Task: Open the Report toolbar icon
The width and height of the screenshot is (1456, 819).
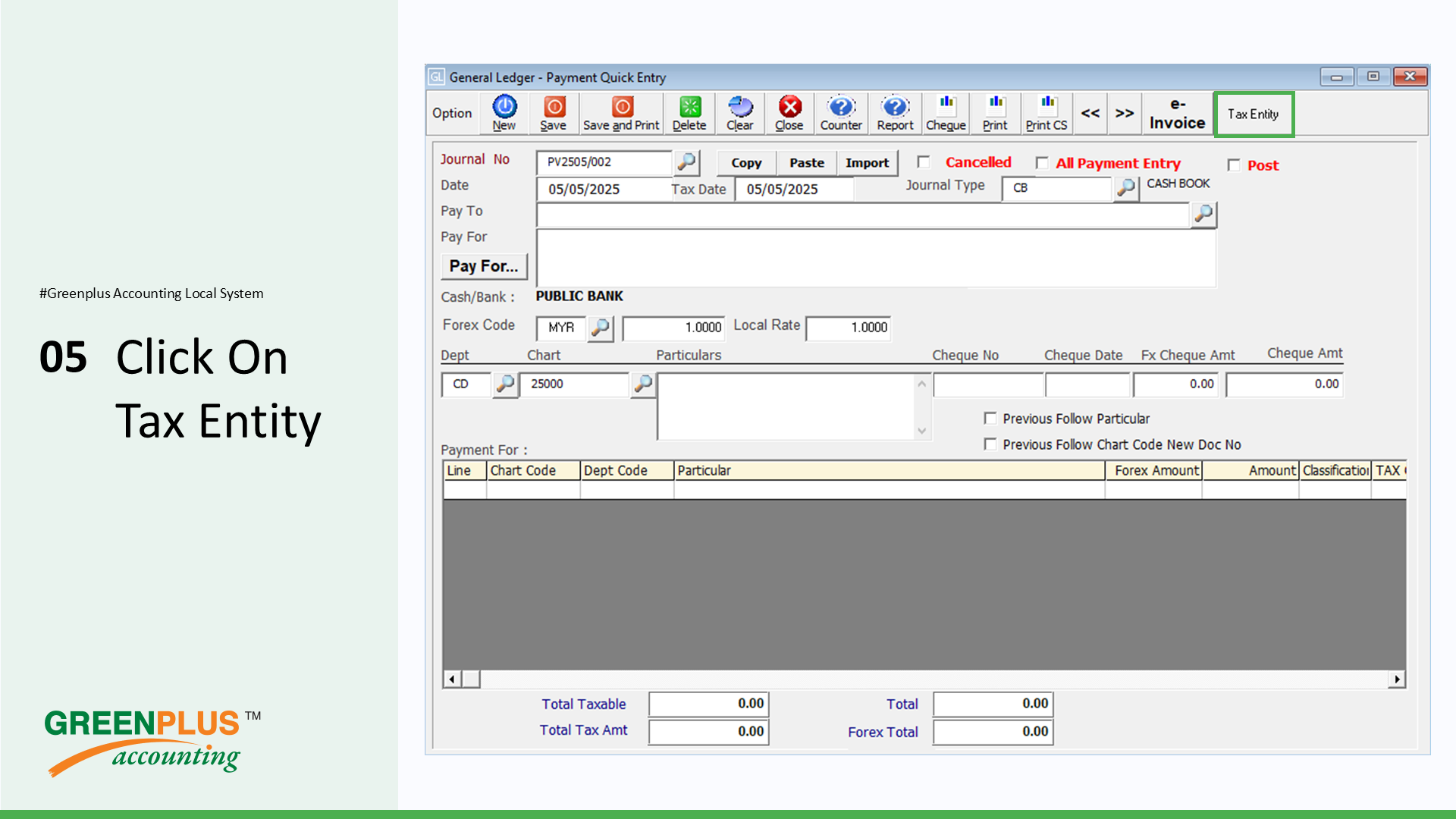Action: pyautogui.click(x=895, y=114)
